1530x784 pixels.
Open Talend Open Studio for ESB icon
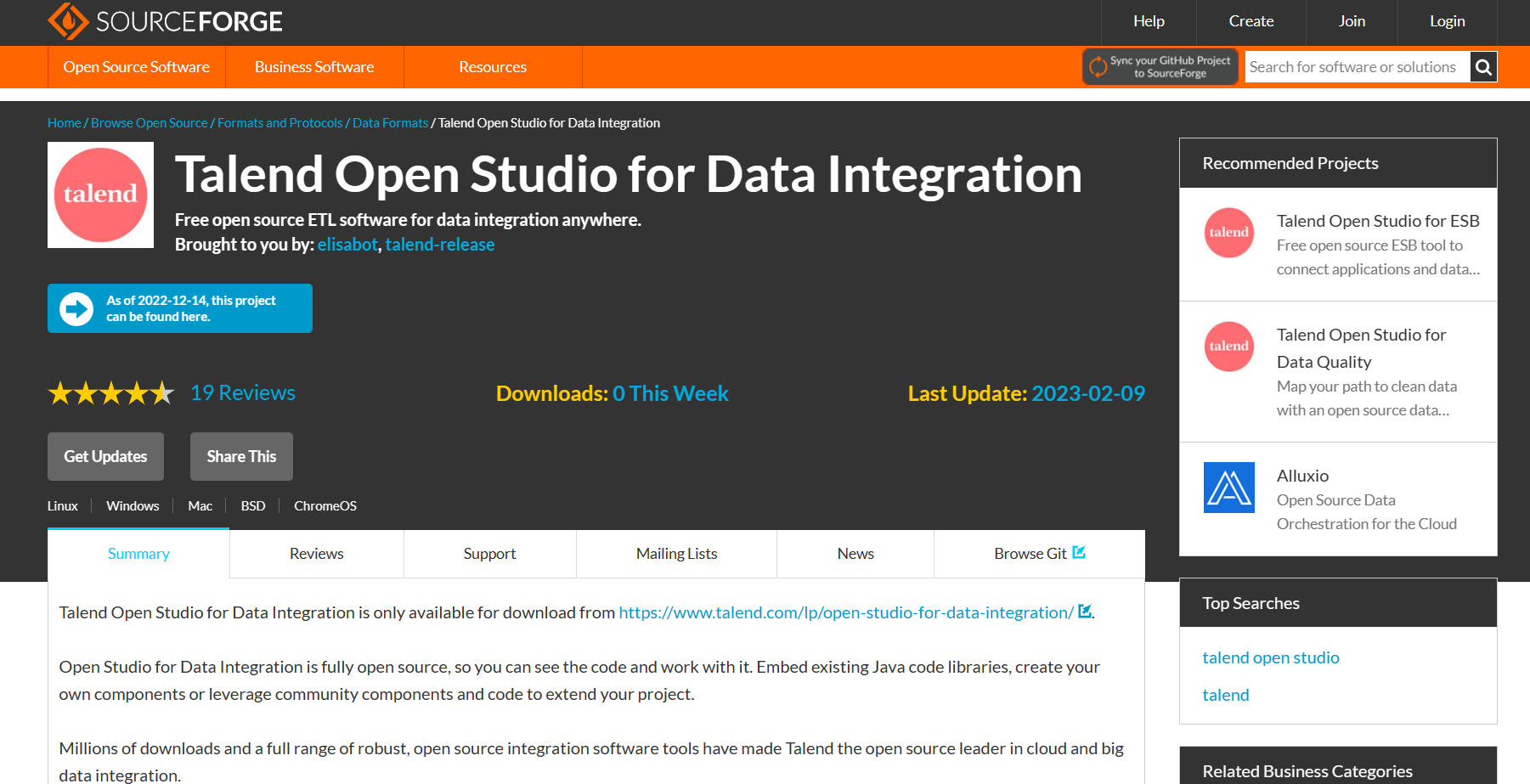pos(1229,233)
